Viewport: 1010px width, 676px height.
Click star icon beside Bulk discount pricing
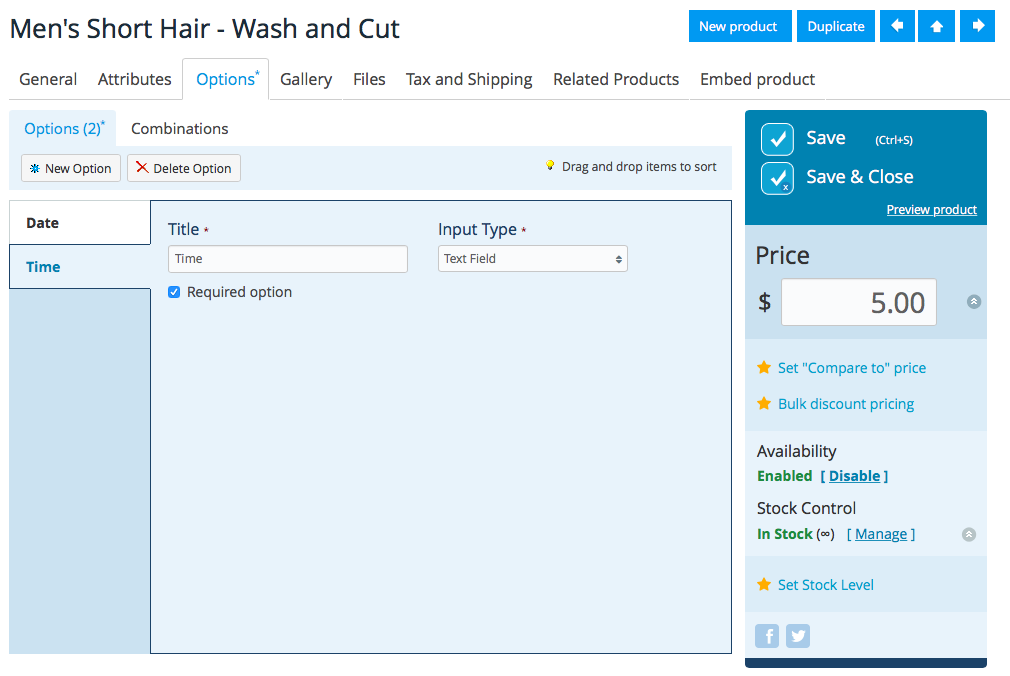pos(764,403)
